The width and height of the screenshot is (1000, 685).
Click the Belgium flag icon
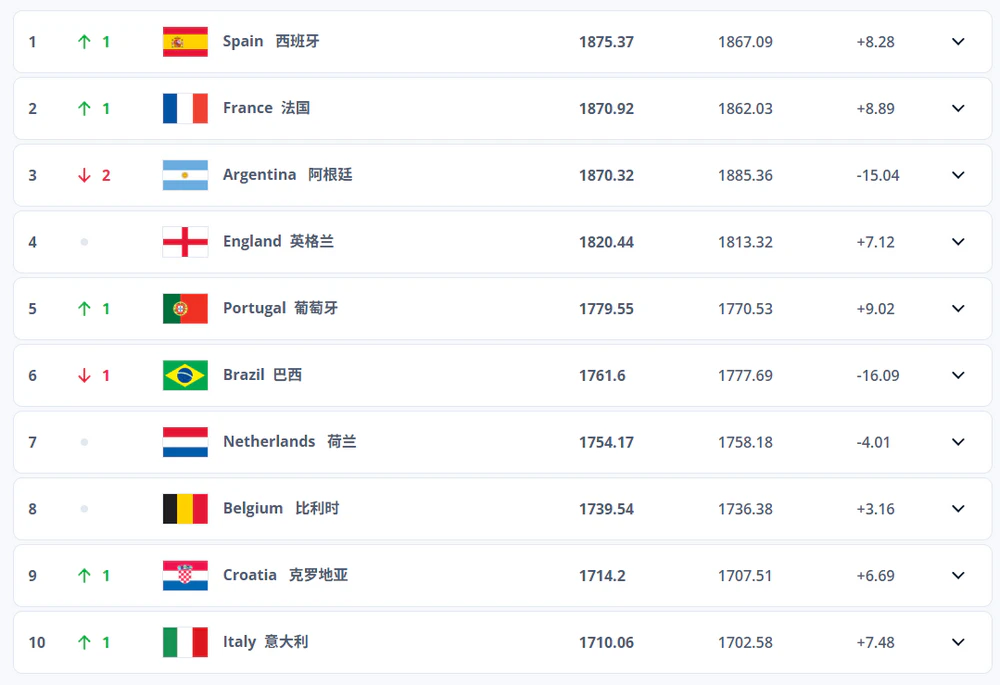[185, 508]
